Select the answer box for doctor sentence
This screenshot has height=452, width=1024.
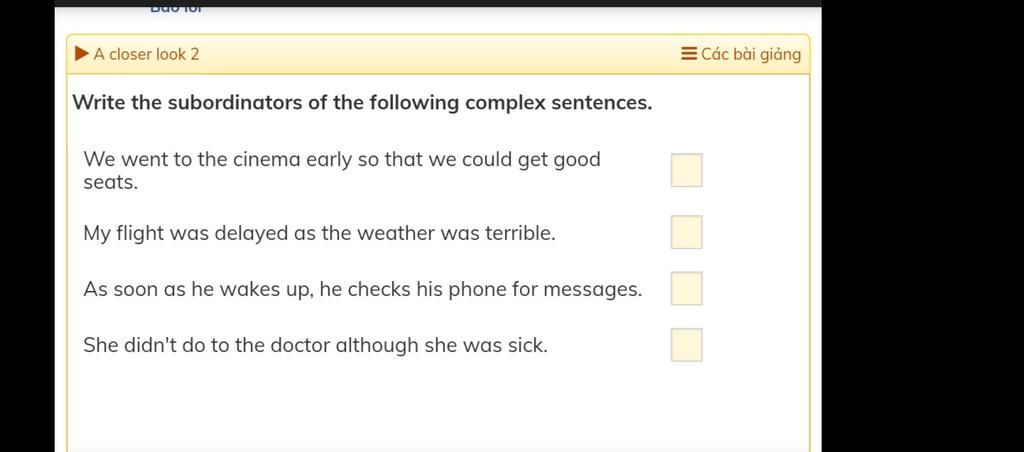(x=686, y=345)
